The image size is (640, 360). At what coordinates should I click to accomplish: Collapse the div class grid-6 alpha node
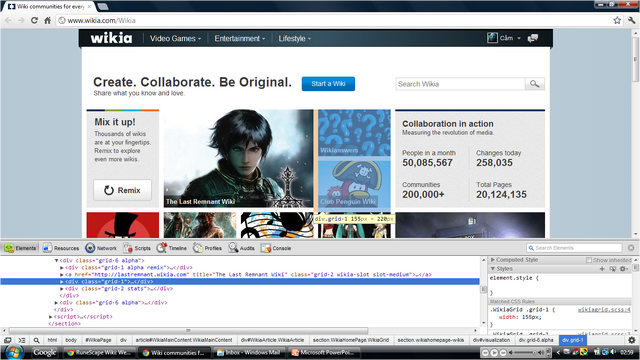point(56,260)
